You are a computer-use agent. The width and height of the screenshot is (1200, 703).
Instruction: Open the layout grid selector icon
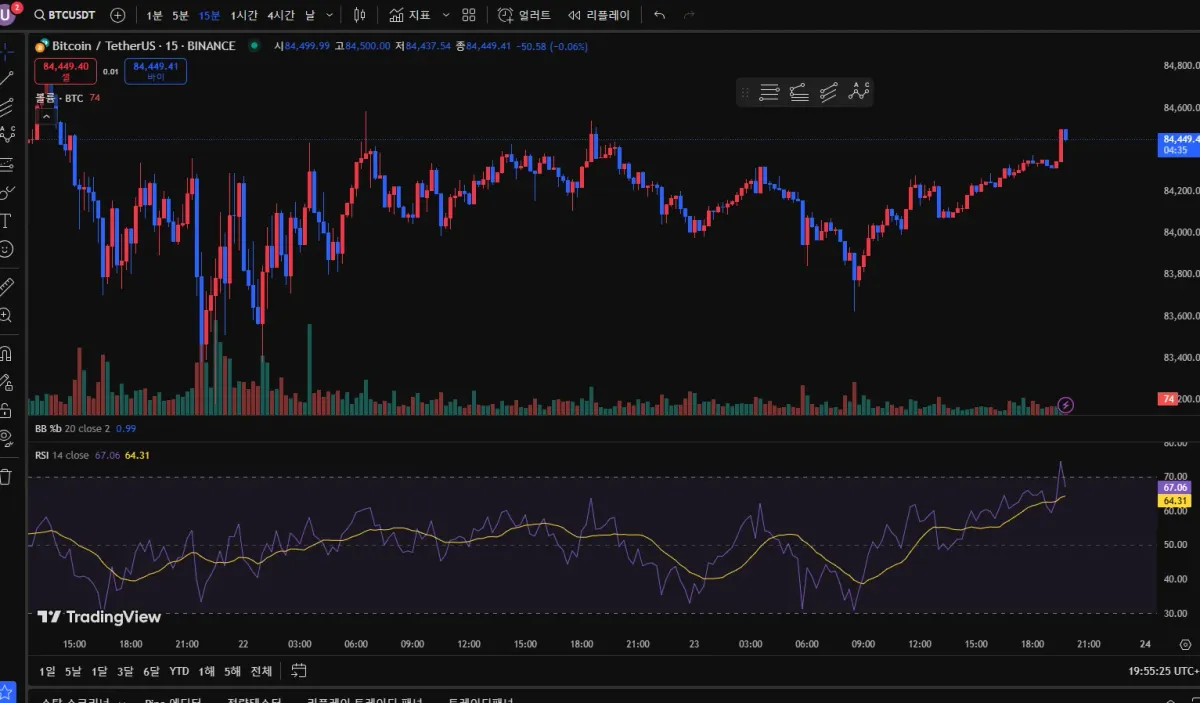pyautogui.click(x=468, y=15)
